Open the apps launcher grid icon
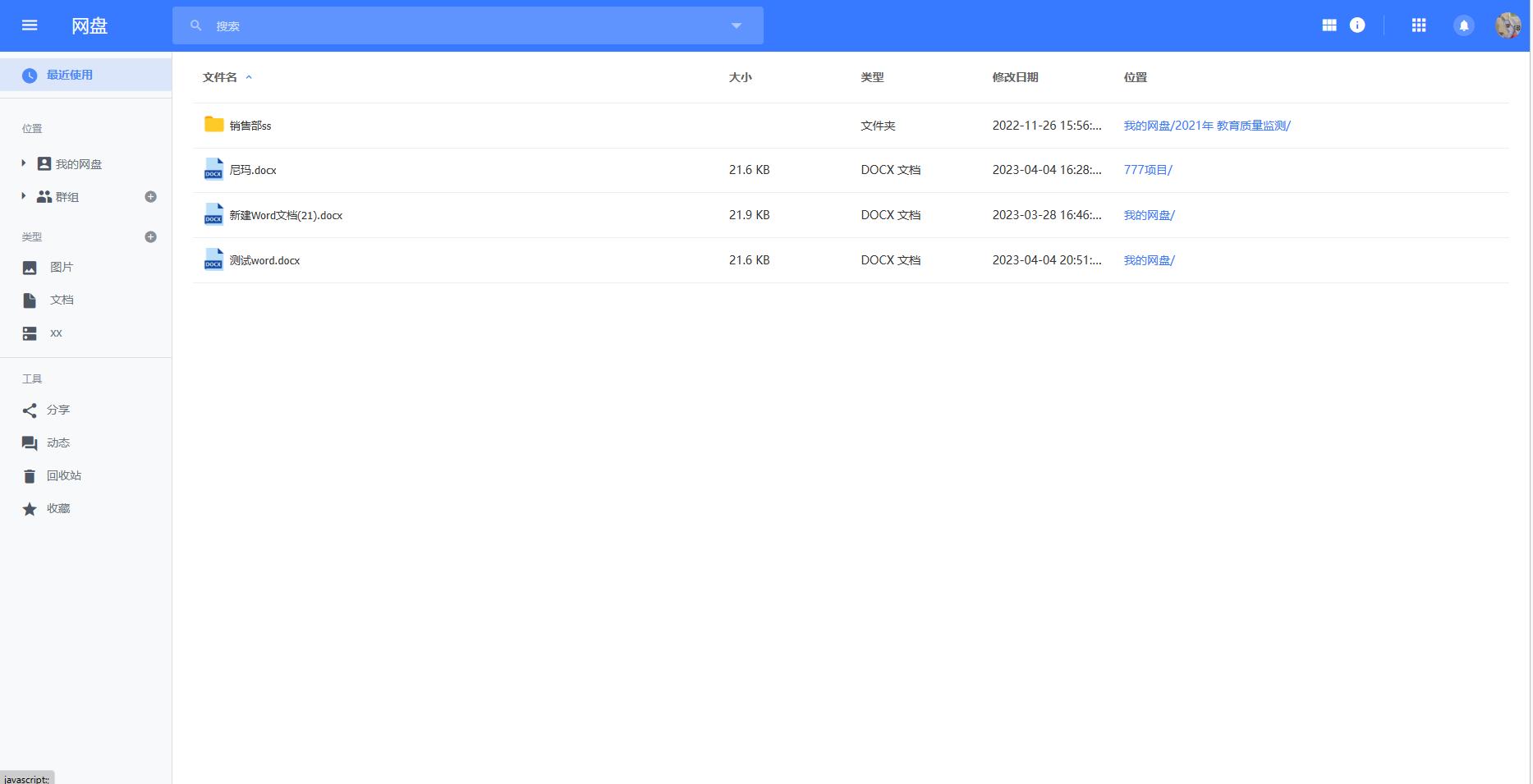Viewport: 1533px width, 784px height. pyautogui.click(x=1419, y=25)
